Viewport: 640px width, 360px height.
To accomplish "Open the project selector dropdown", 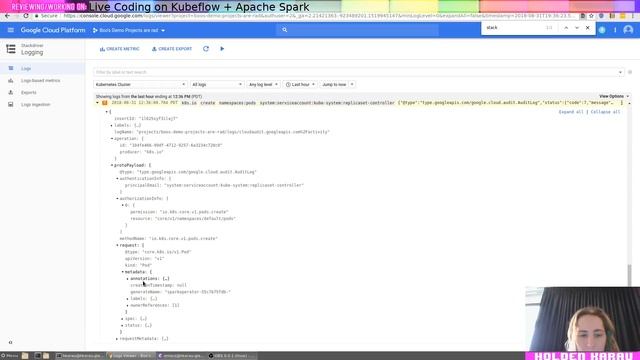I will click(129, 30).
